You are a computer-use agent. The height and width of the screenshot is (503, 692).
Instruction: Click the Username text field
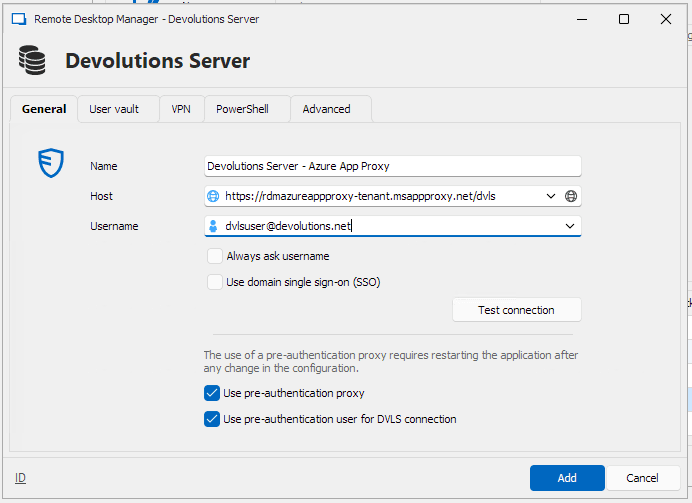pyautogui.click(x=391, y=226)
